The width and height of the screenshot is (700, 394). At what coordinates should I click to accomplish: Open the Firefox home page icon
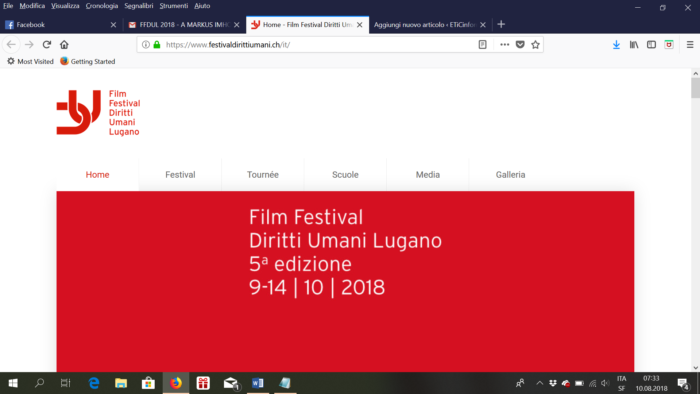point(64,45)
